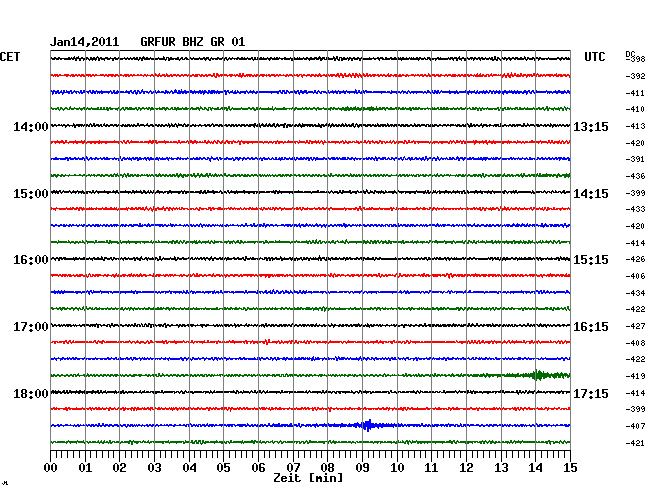
Task: Click the "14:00" CET time label
Action: (x=31, y=126)
